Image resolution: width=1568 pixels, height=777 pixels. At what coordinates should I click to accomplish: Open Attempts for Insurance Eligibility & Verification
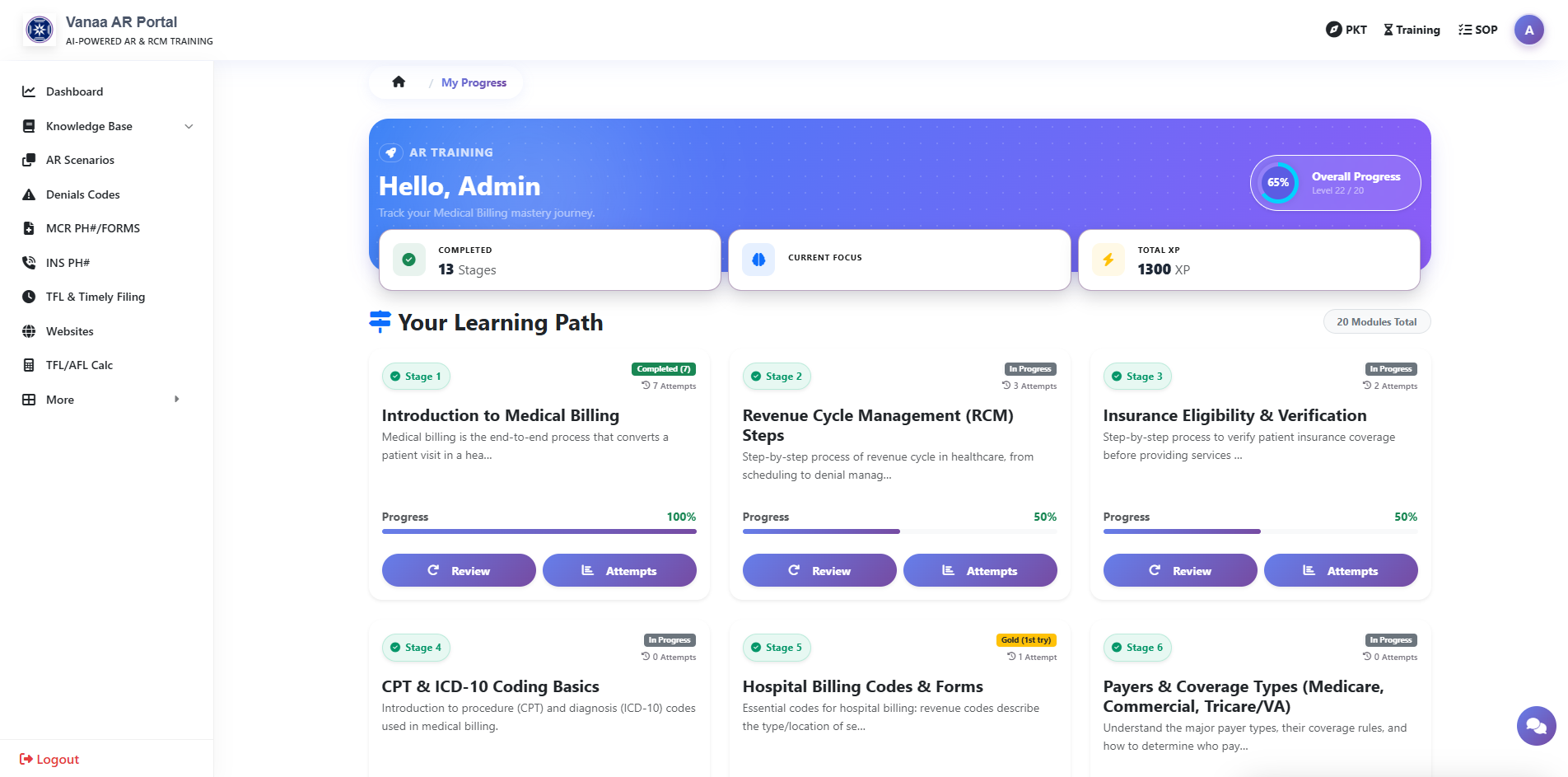1341,570
